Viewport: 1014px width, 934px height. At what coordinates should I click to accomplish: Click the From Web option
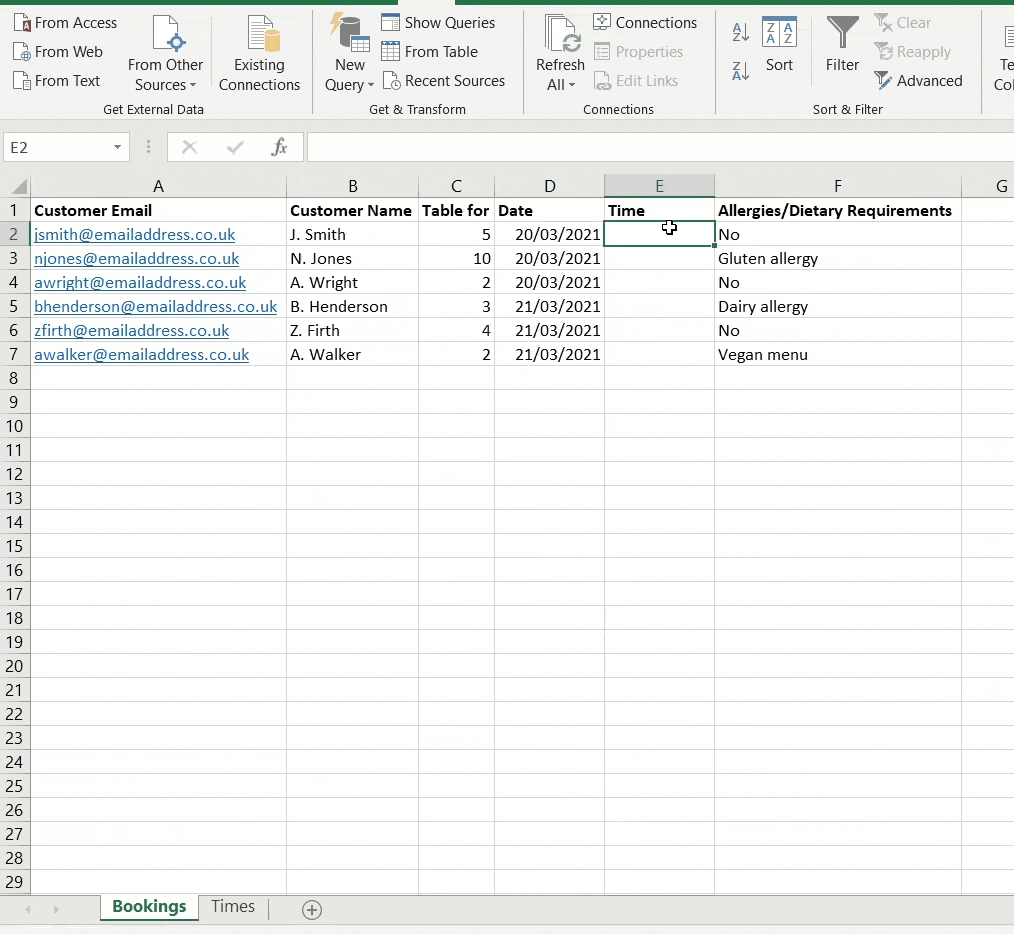tap(58, 51)
